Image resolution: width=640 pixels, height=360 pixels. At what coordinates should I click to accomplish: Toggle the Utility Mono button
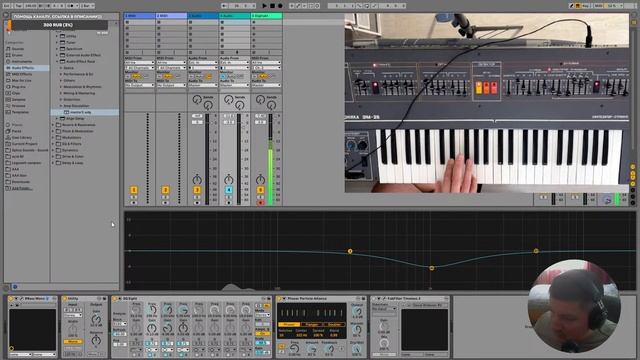click(x=73, y=342)
